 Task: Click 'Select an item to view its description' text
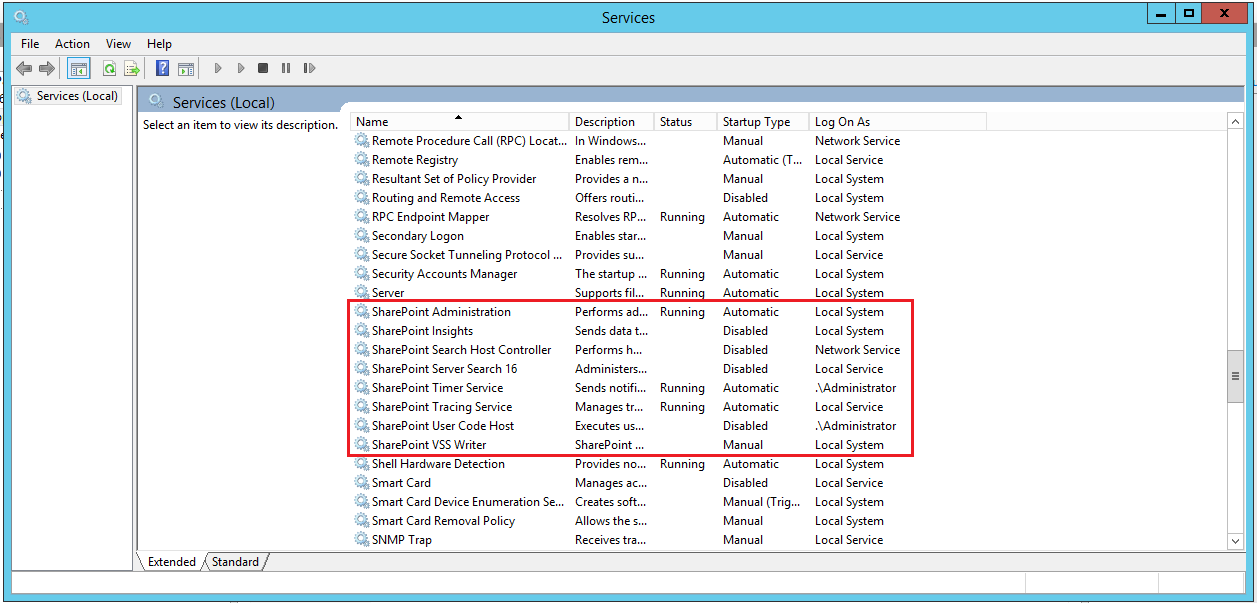(240, 125)
